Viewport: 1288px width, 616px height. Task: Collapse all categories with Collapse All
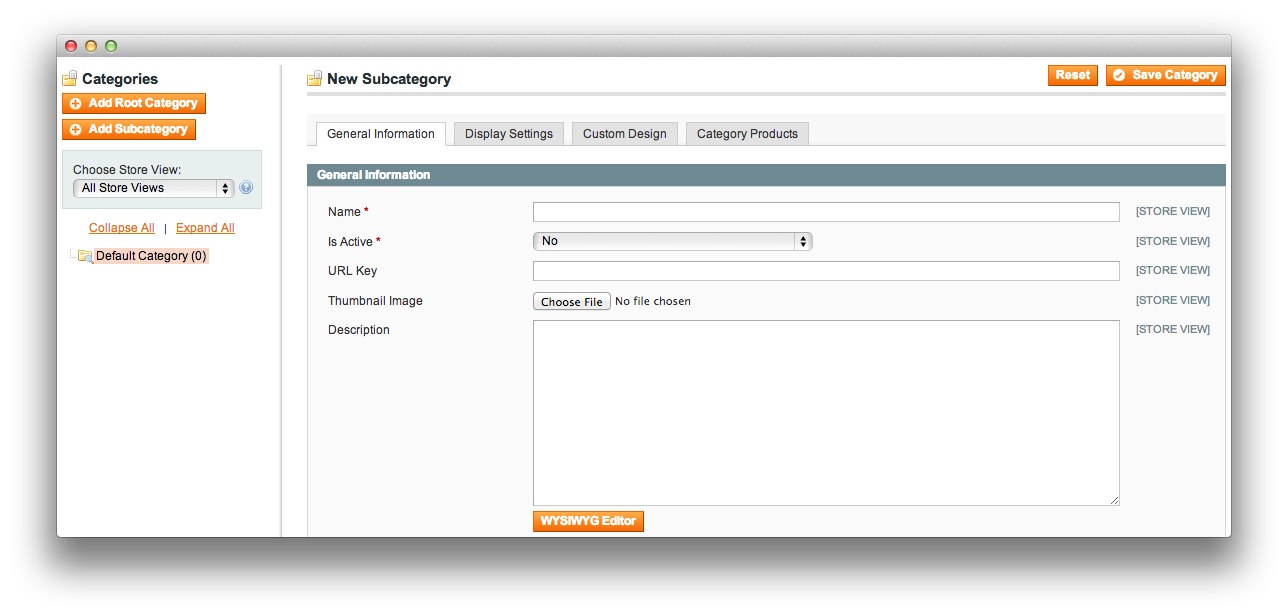point(122,228)
